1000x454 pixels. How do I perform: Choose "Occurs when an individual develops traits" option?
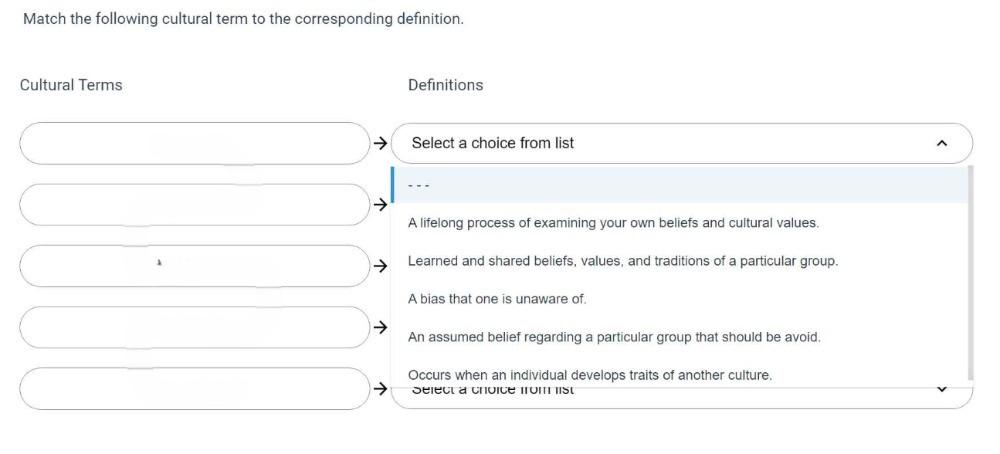tap(589, 374)
